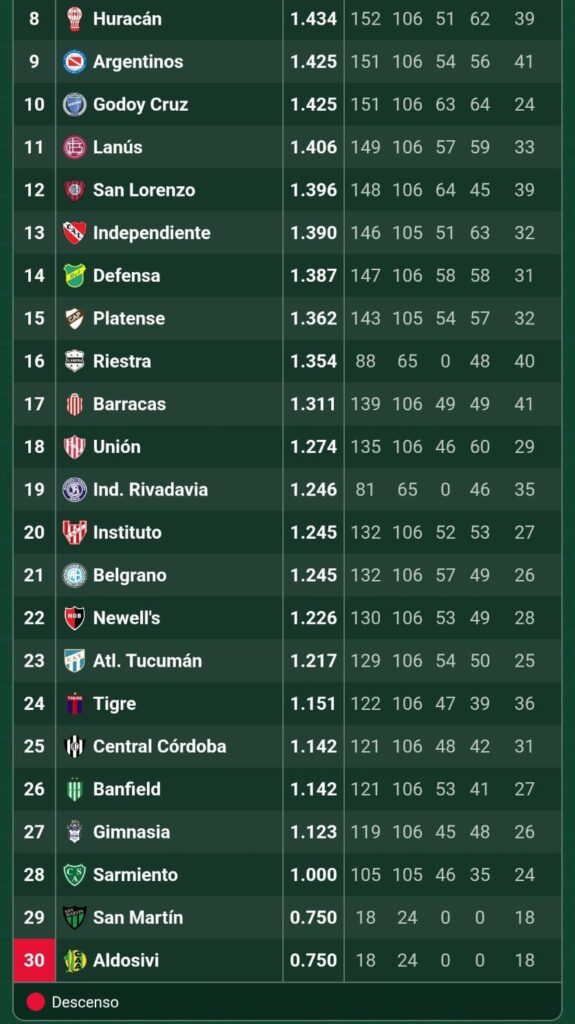
Task: Click the Huracán club crest icon
Action: click(x=74, y=19)
